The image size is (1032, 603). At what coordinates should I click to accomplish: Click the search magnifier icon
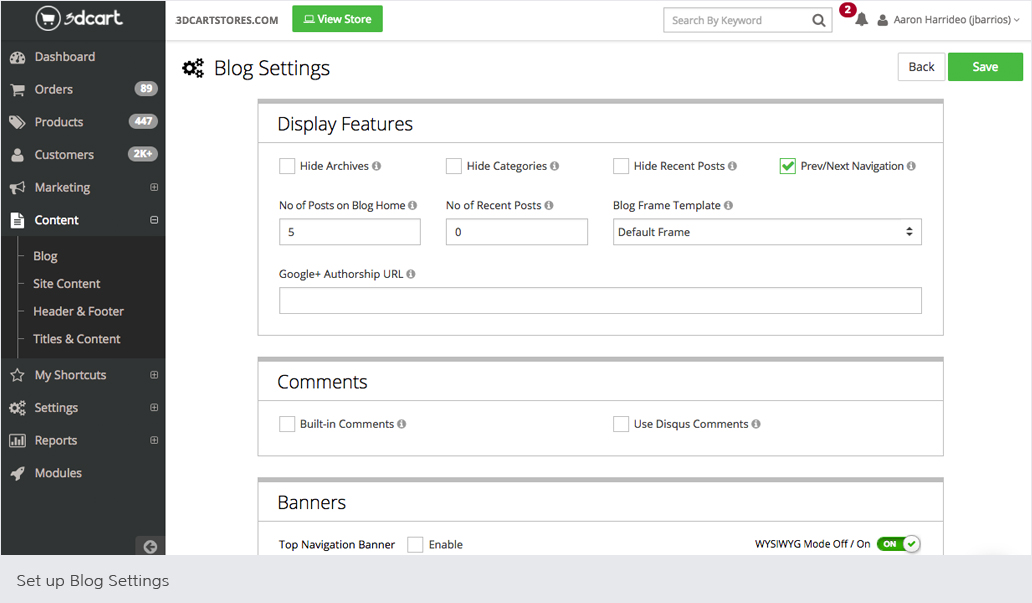point(819,20)
